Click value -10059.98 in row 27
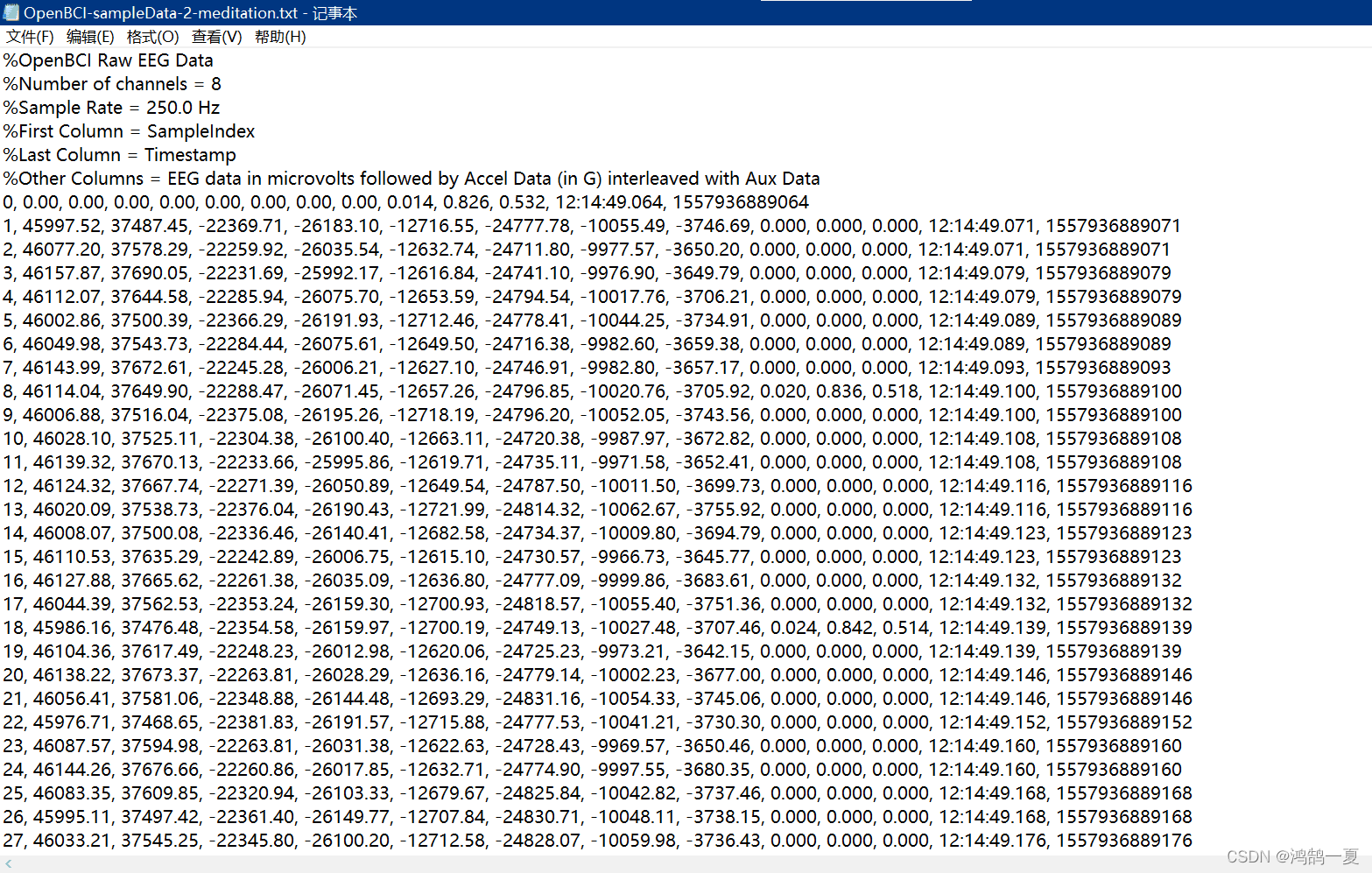The height and width of the screenshot is (873, 1372). 633,841
